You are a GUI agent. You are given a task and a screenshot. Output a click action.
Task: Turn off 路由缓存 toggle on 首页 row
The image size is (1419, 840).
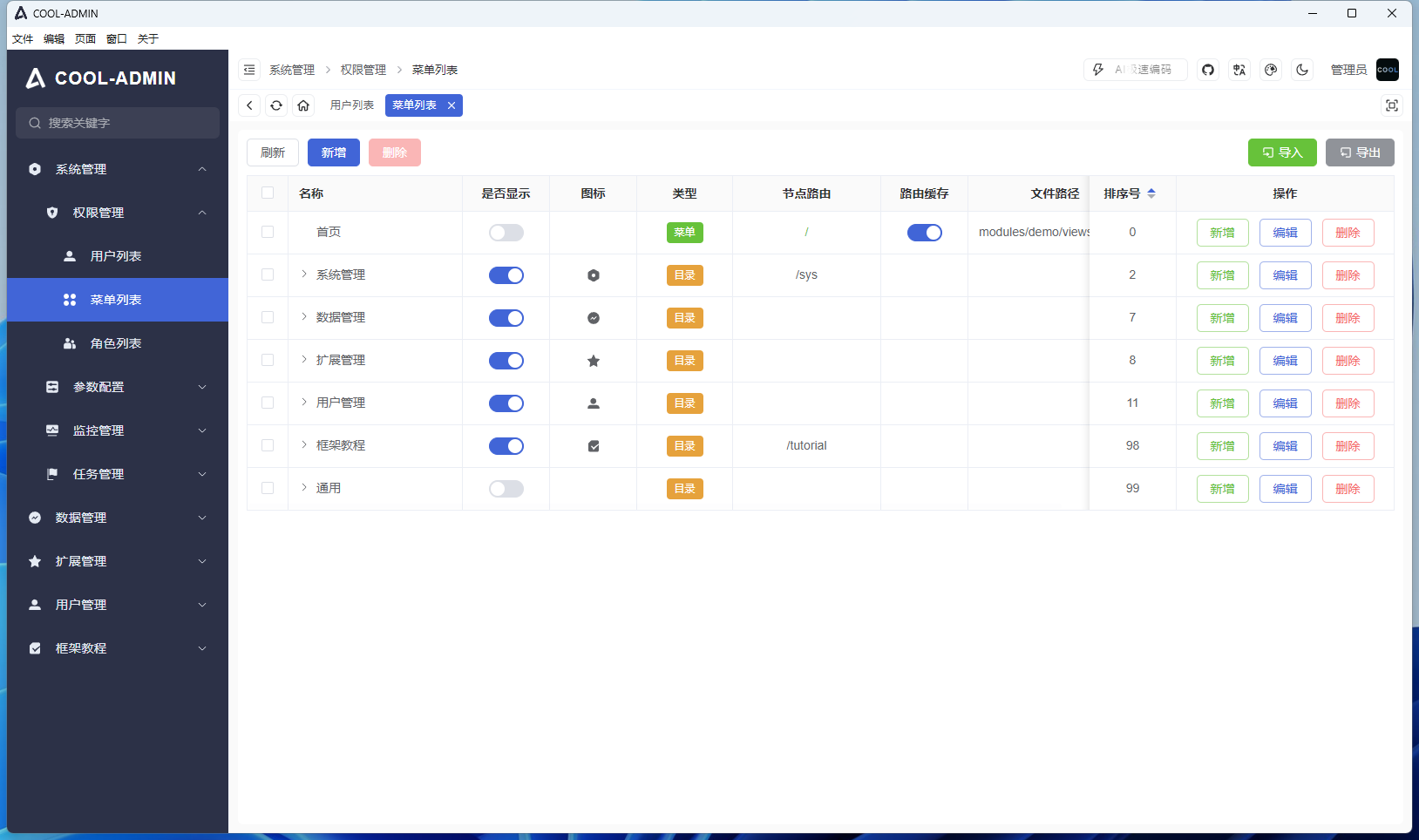pyautogui.click(x=925, y=232)
